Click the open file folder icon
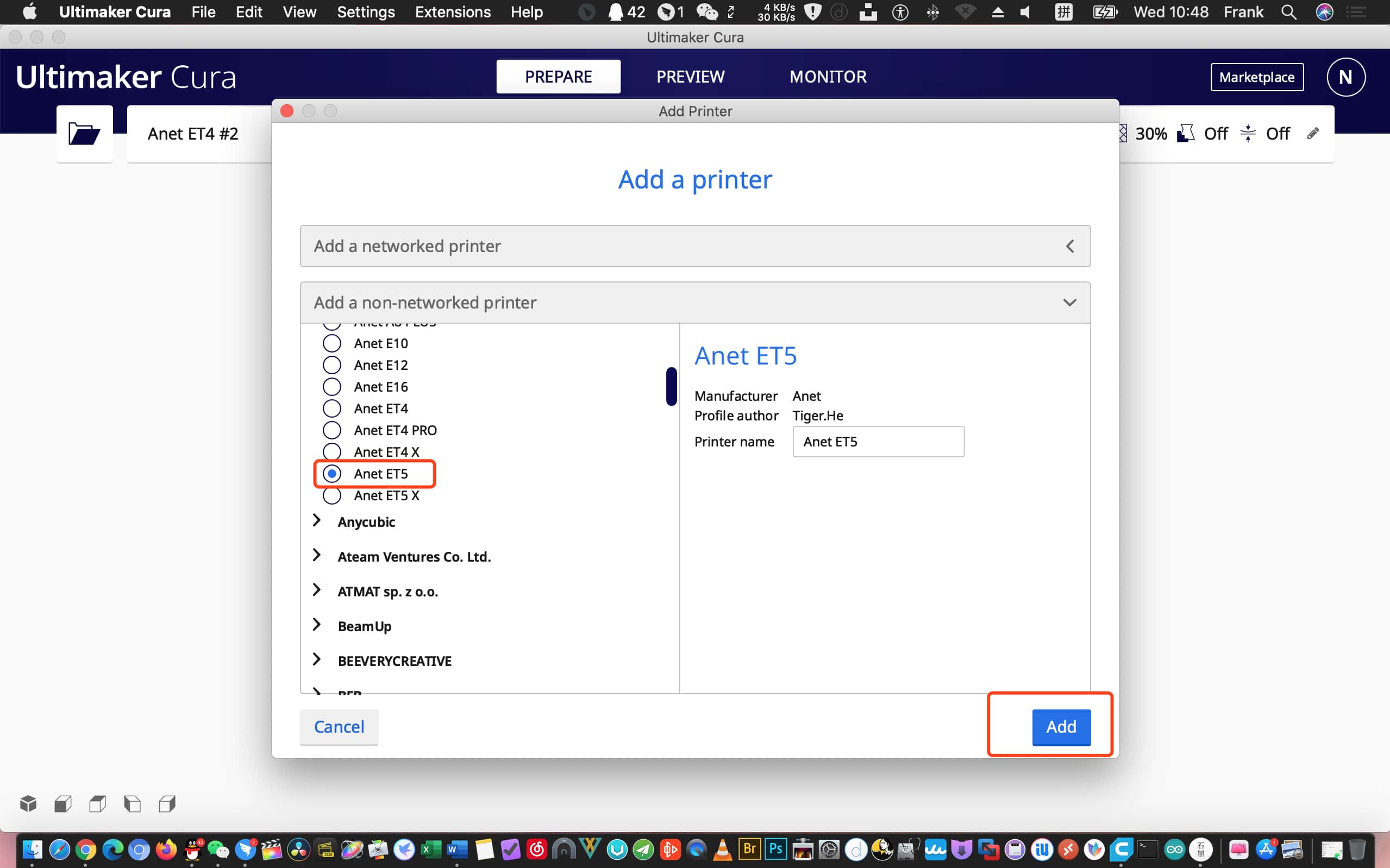1390x868 pixels. (x=84, y=134)
